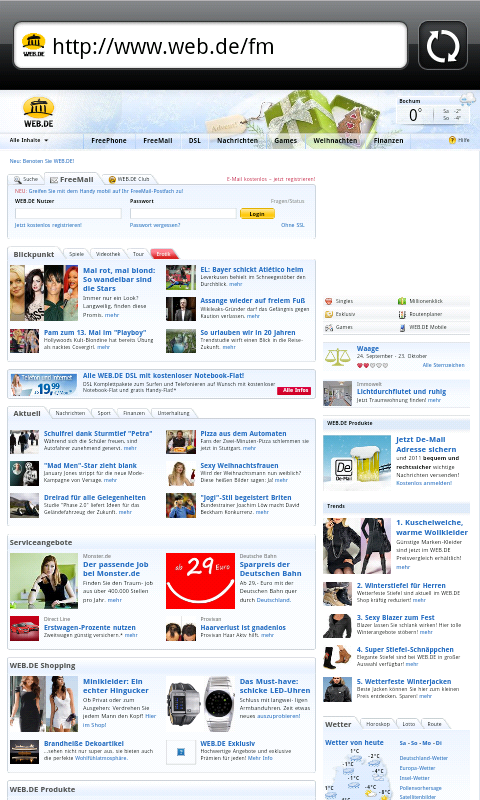Click the Waage scales horoscope icon
Viewport: 480px width, 800px height.
click(337, 357)
